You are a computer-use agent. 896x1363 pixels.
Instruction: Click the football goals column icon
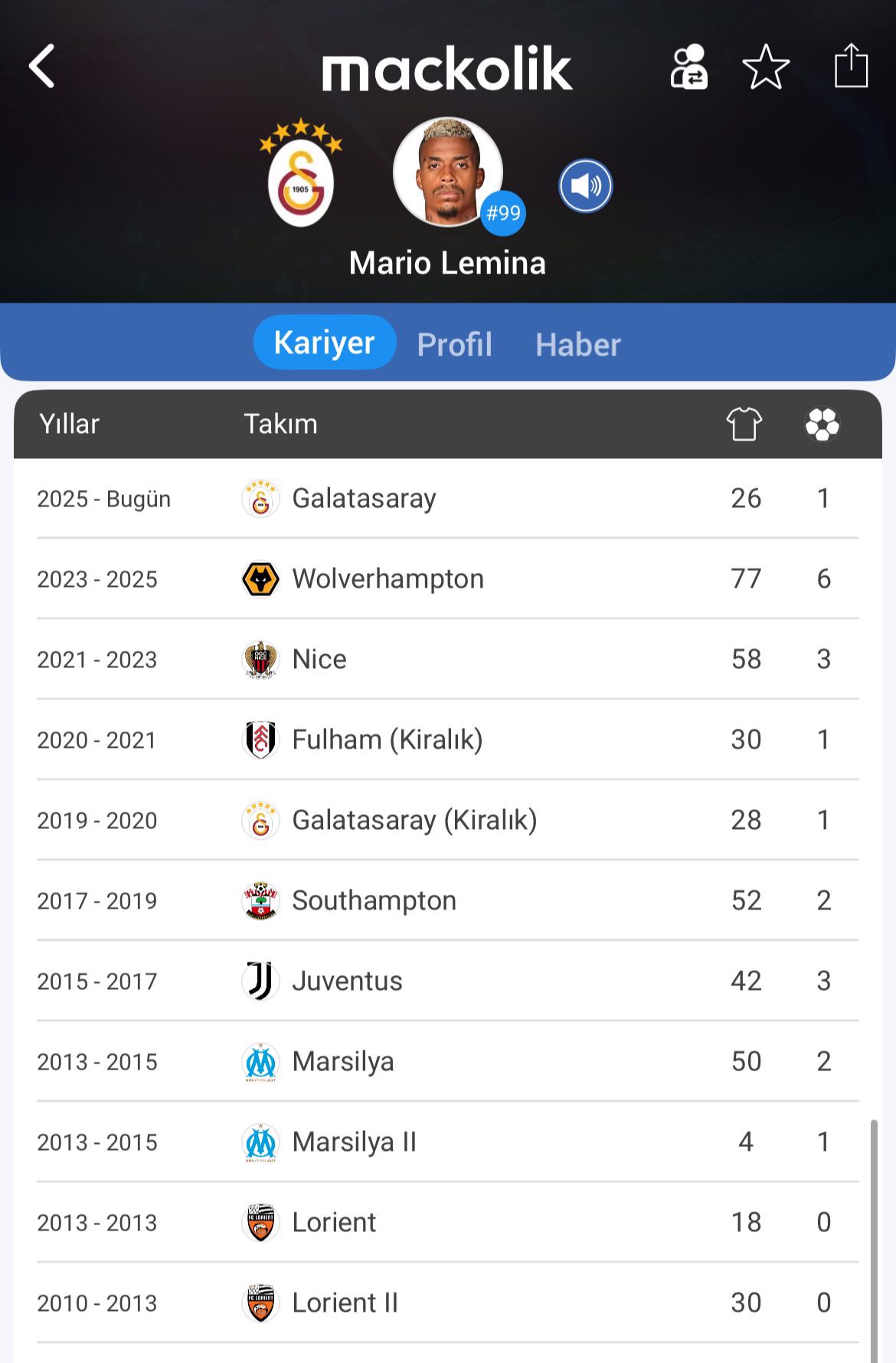pos(822,424)
